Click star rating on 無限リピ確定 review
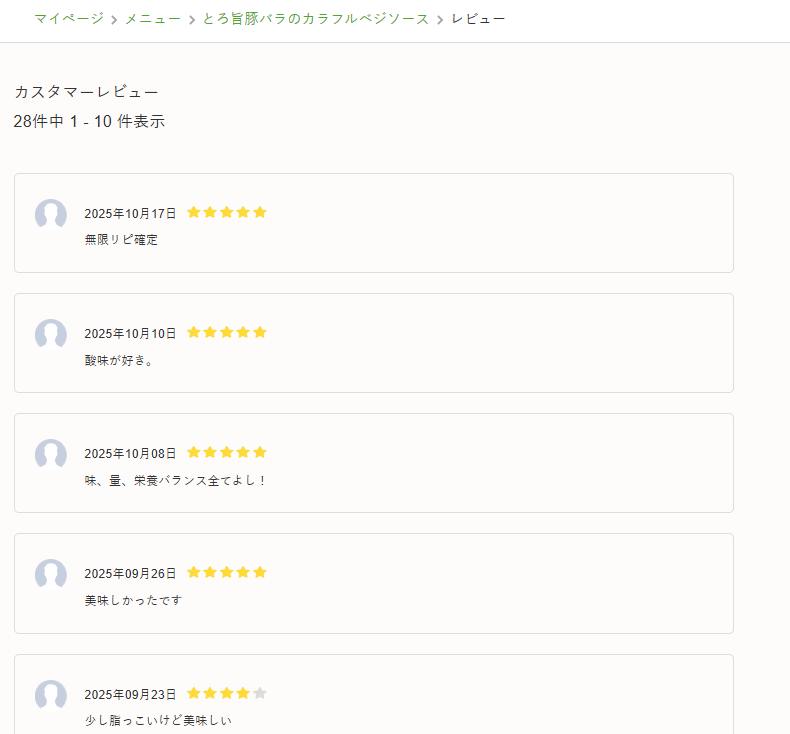Viewport: 790px width, 734px height. [x=227, y=212]
